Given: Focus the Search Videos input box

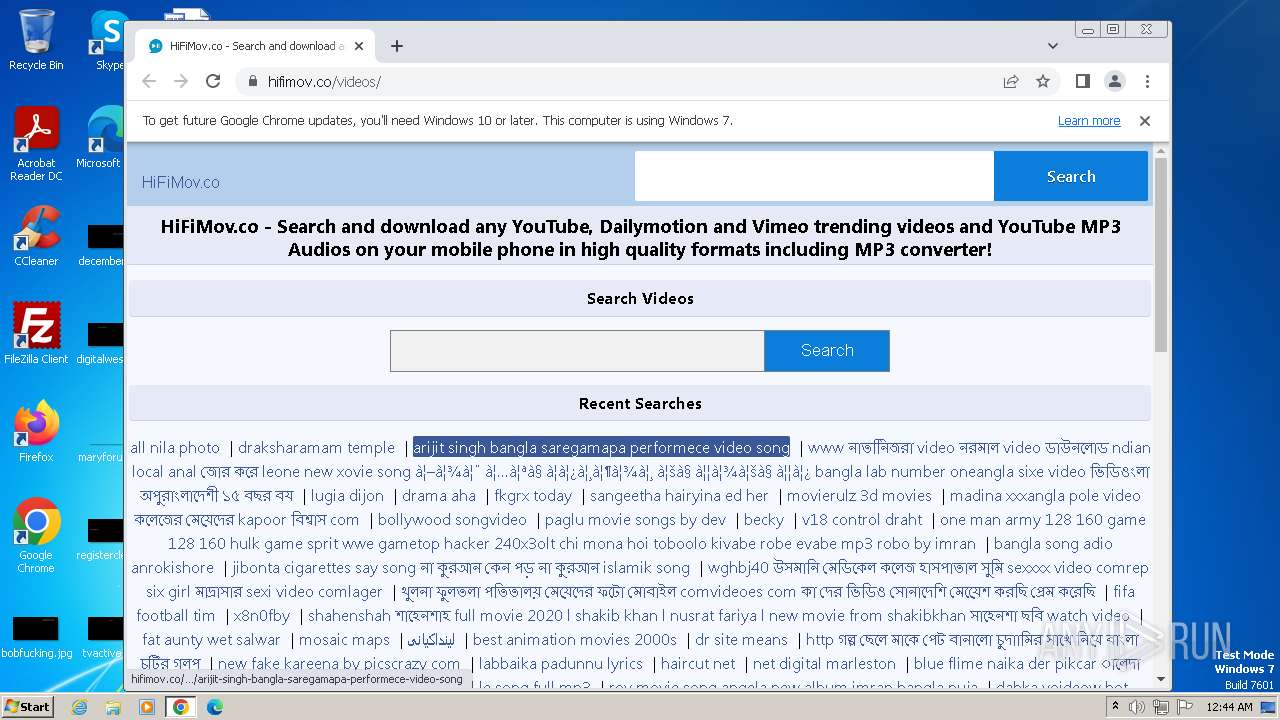Looking at the screenshot, I should click(x=577, y=351).
